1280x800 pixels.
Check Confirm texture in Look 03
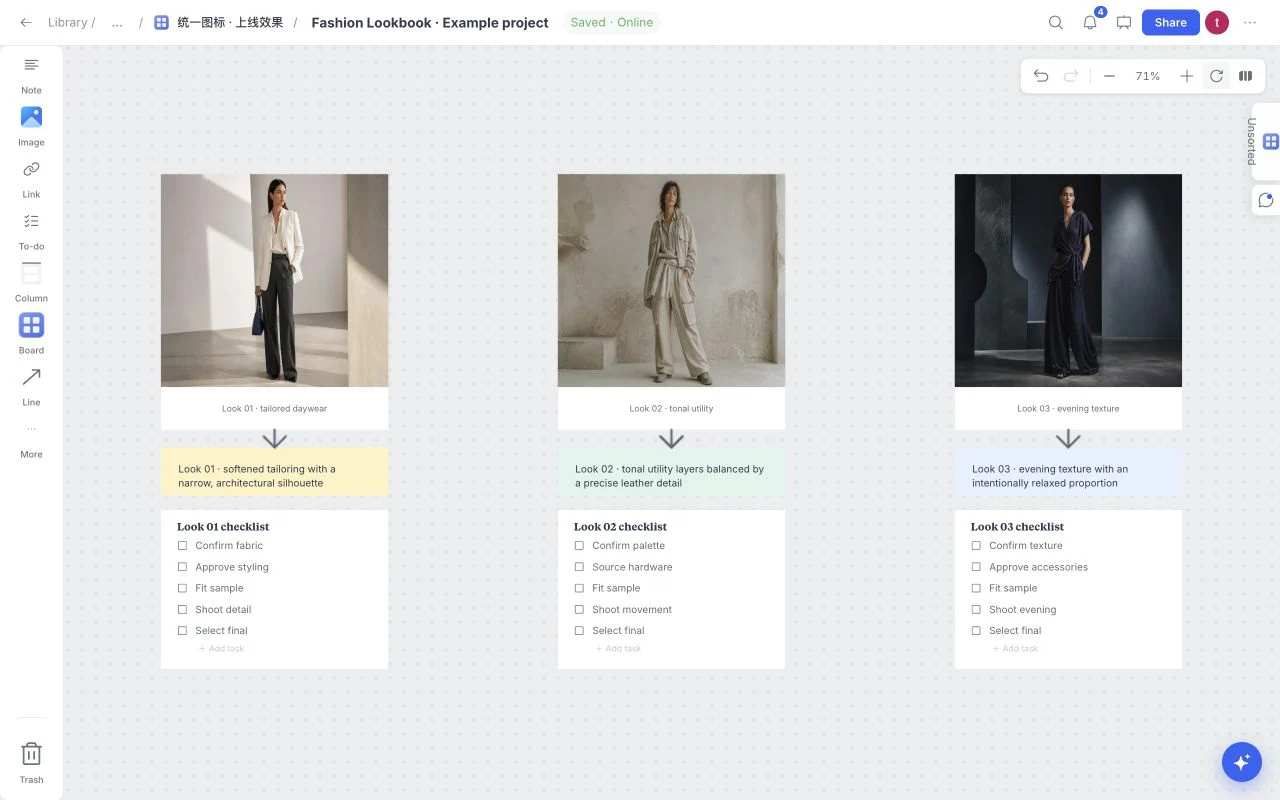pos(976,546)
